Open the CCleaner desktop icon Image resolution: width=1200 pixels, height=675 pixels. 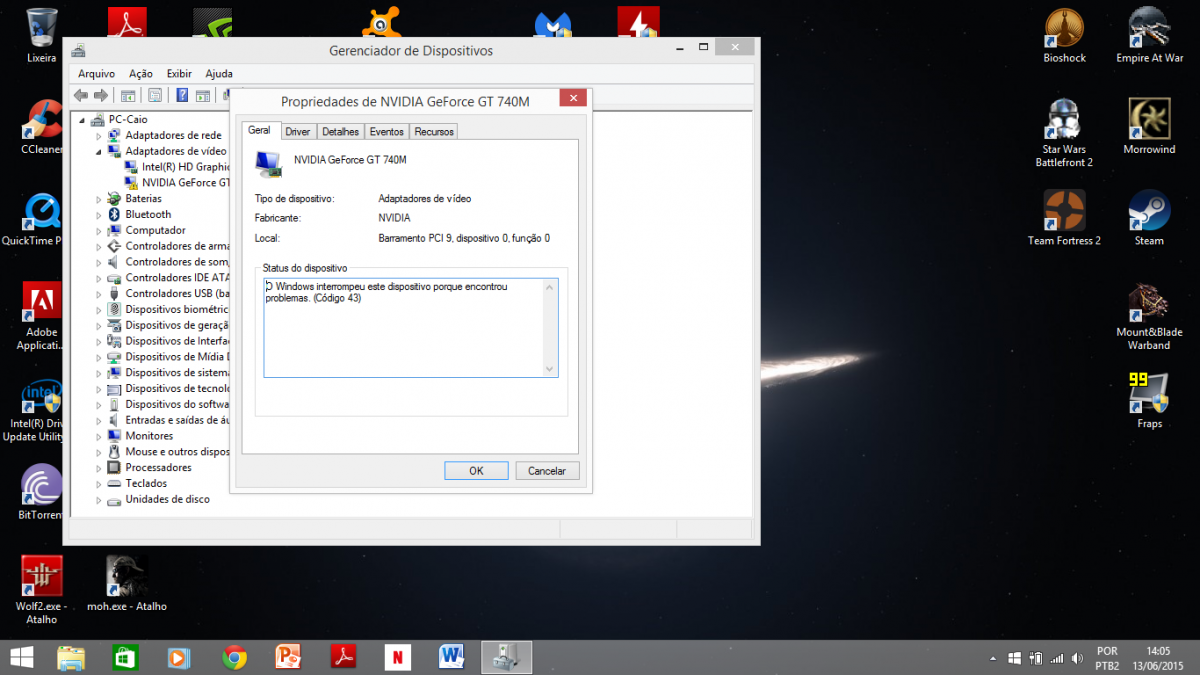[42, 127]
